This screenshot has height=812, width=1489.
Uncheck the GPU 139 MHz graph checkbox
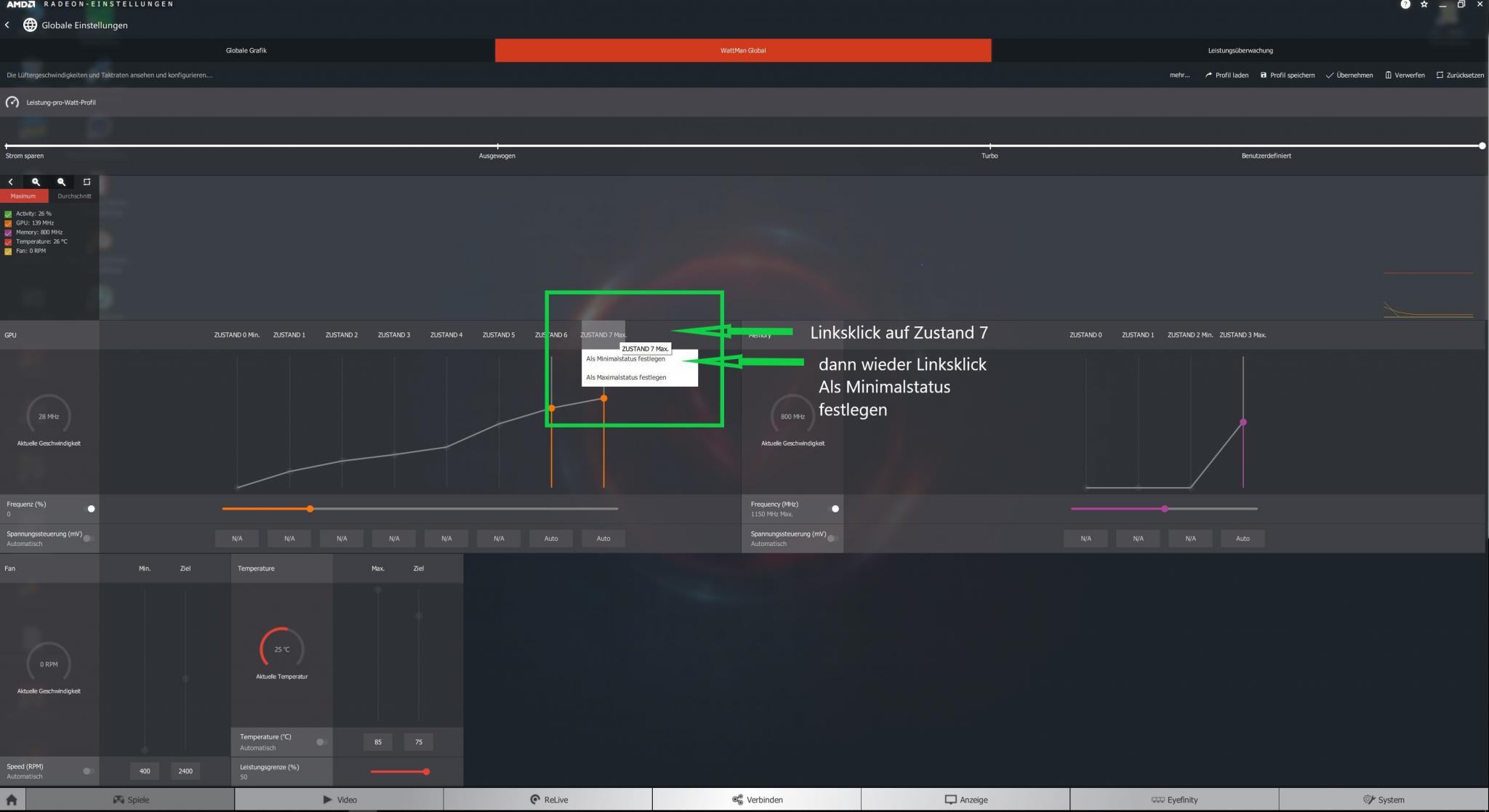(x=8, y=223)
